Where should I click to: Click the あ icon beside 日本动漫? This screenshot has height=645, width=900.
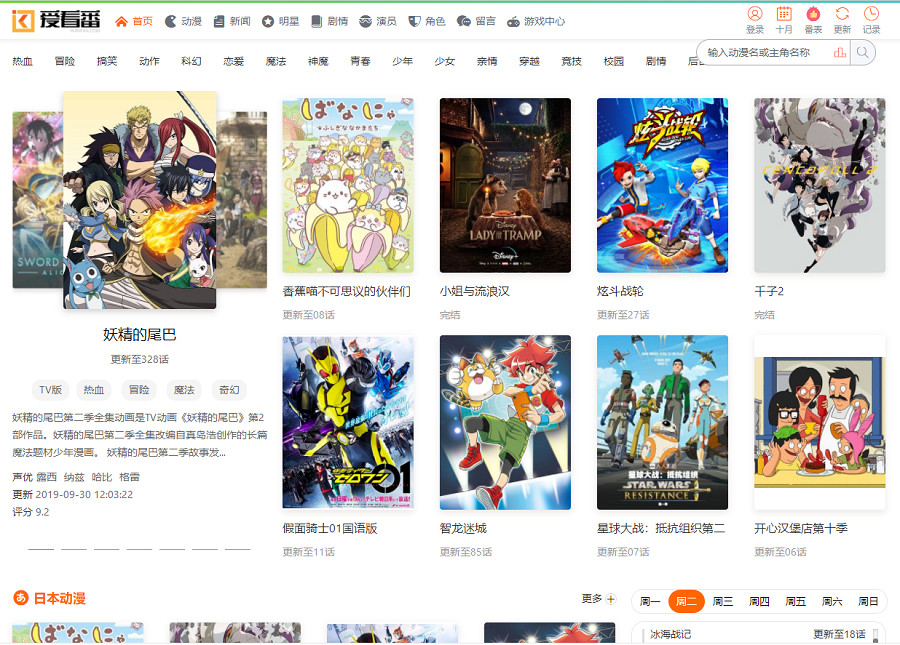pos(21,598)
